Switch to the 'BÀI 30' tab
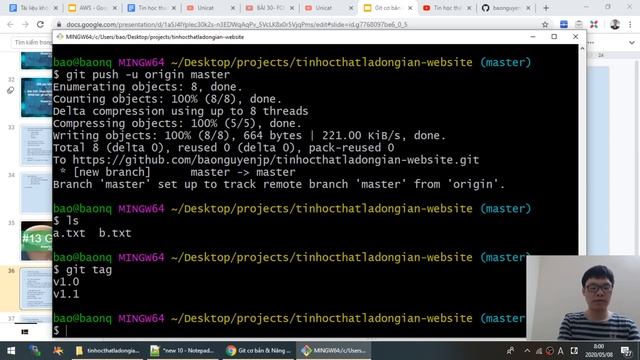 [x=269, y=8]
